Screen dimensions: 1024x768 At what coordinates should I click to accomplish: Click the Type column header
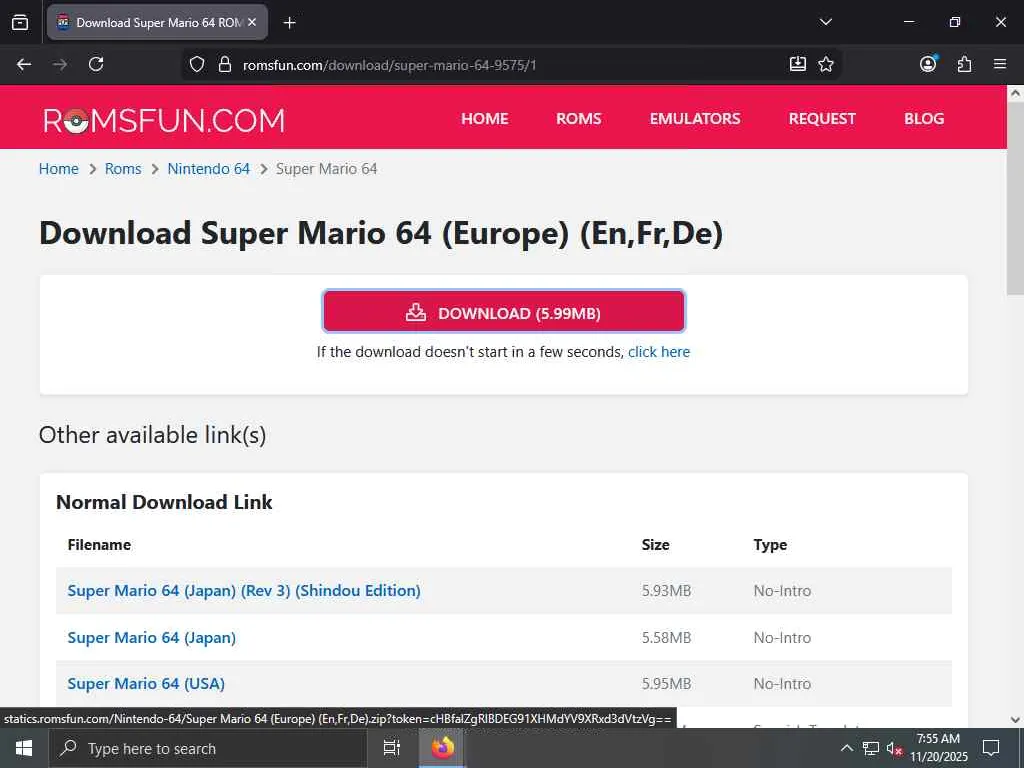[x=770, y=545]
